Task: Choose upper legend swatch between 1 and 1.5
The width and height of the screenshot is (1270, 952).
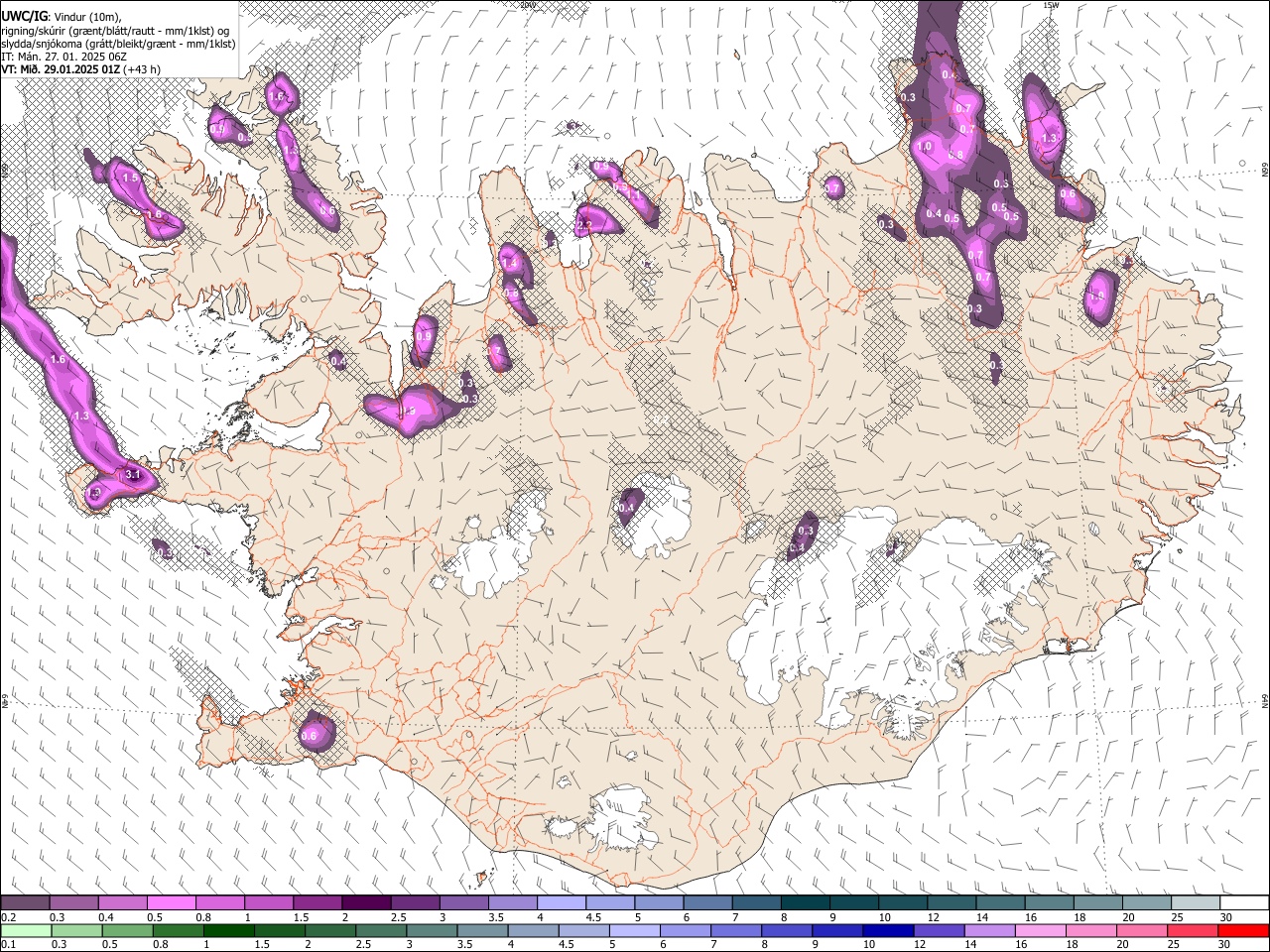Action: click(268, 902)
